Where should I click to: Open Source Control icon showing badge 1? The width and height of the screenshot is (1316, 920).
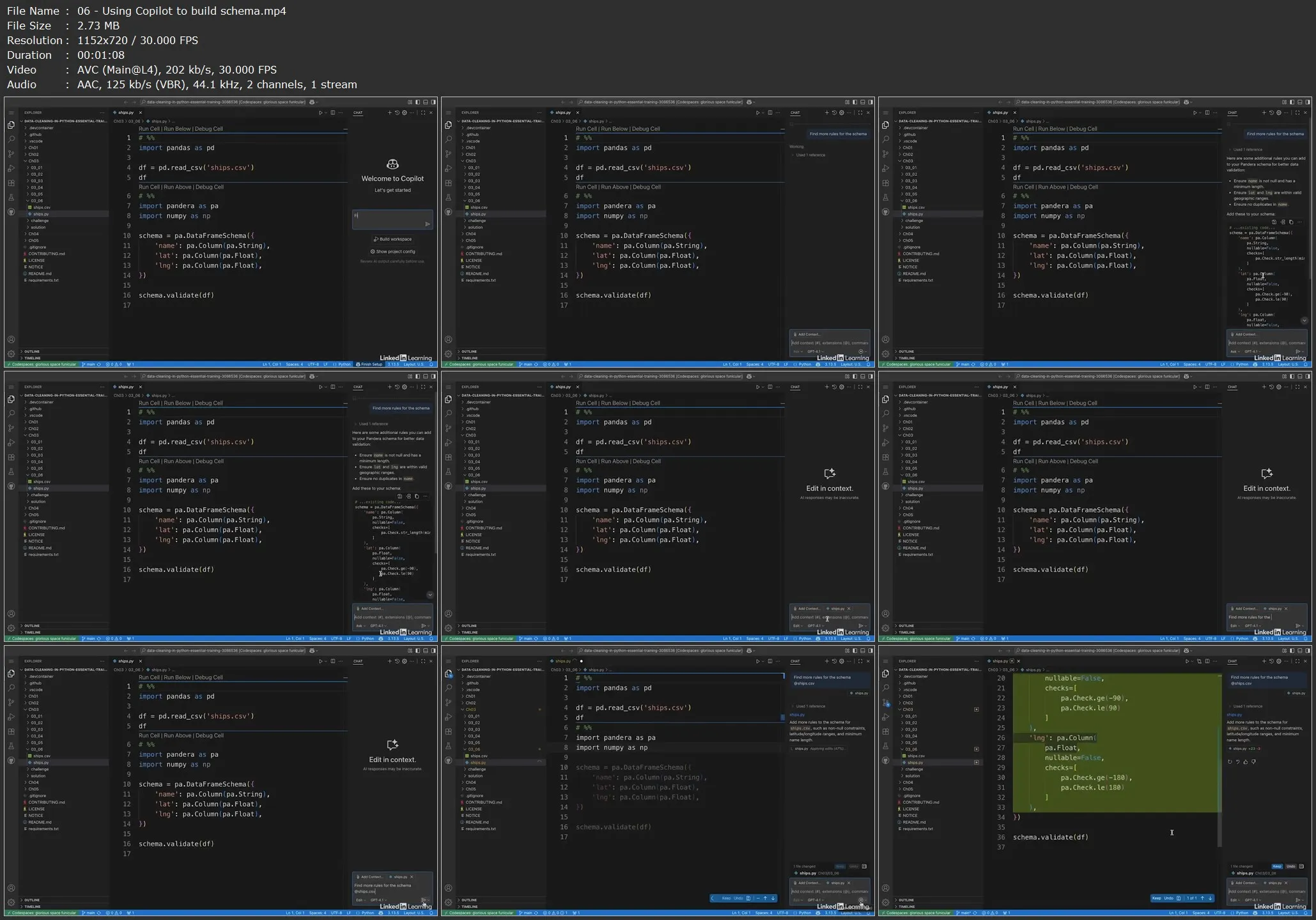[885, 702]
